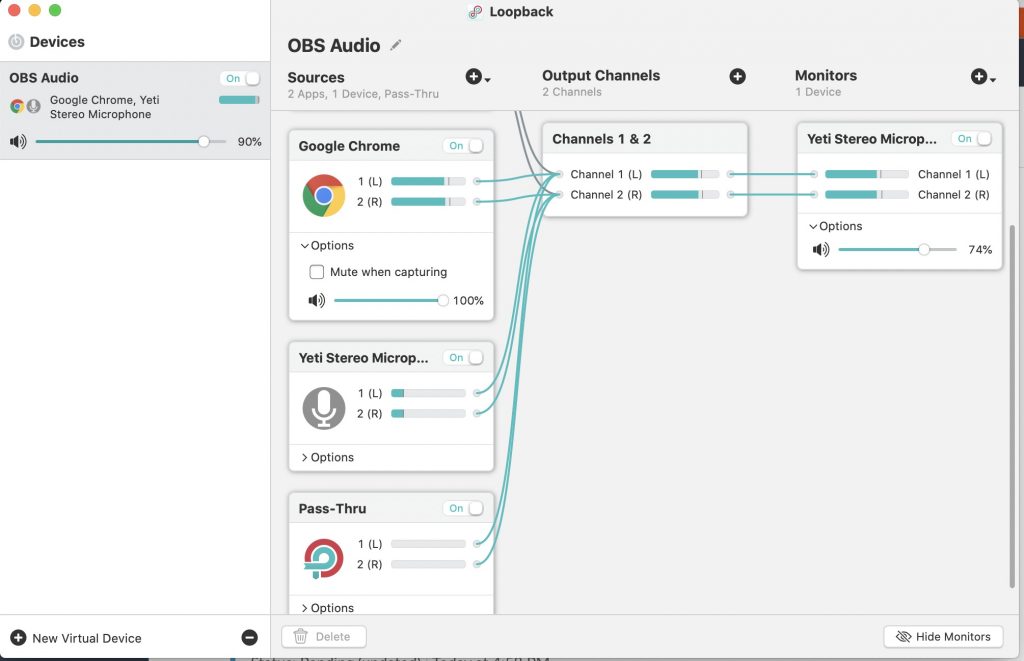Click the hide-eye icon on Hide Monitors
Screen dimensions: 1024x661
[903, 636]
